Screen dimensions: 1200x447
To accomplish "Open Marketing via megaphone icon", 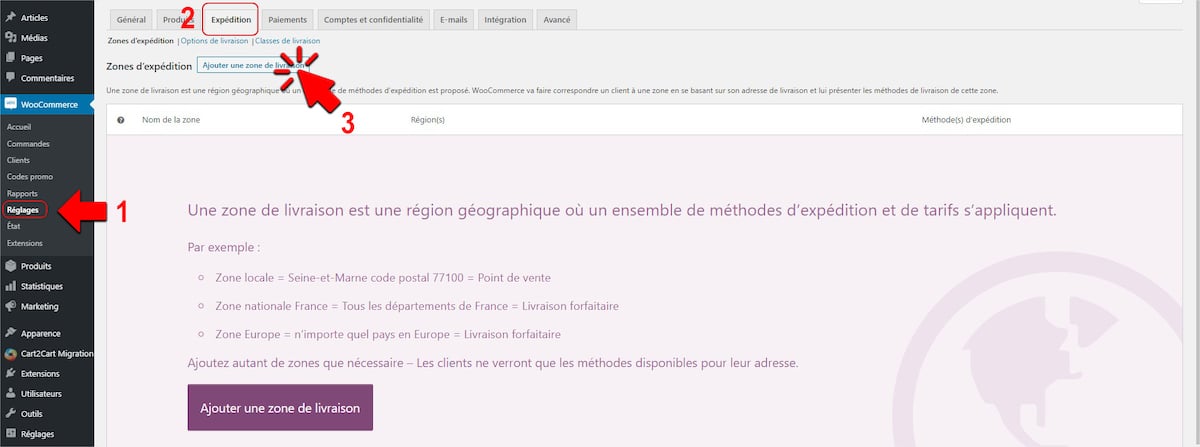I will click(x=10, y=306).
